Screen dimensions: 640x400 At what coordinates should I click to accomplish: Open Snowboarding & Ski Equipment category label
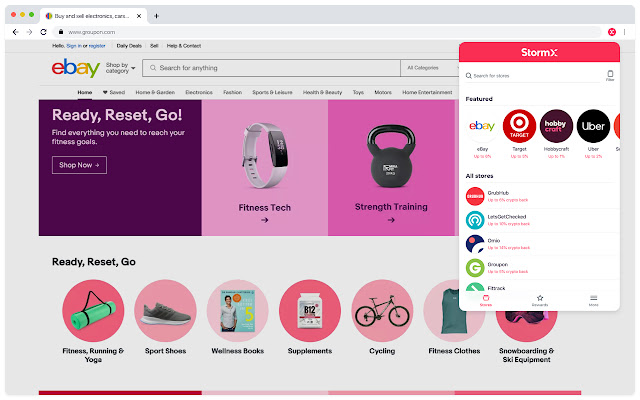point(527,355)
